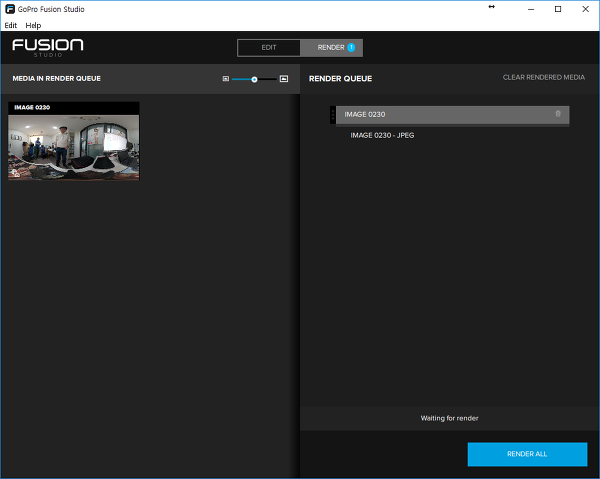Click the large thumbnail size icon
The image size is (600, 479).
[284, 79]
